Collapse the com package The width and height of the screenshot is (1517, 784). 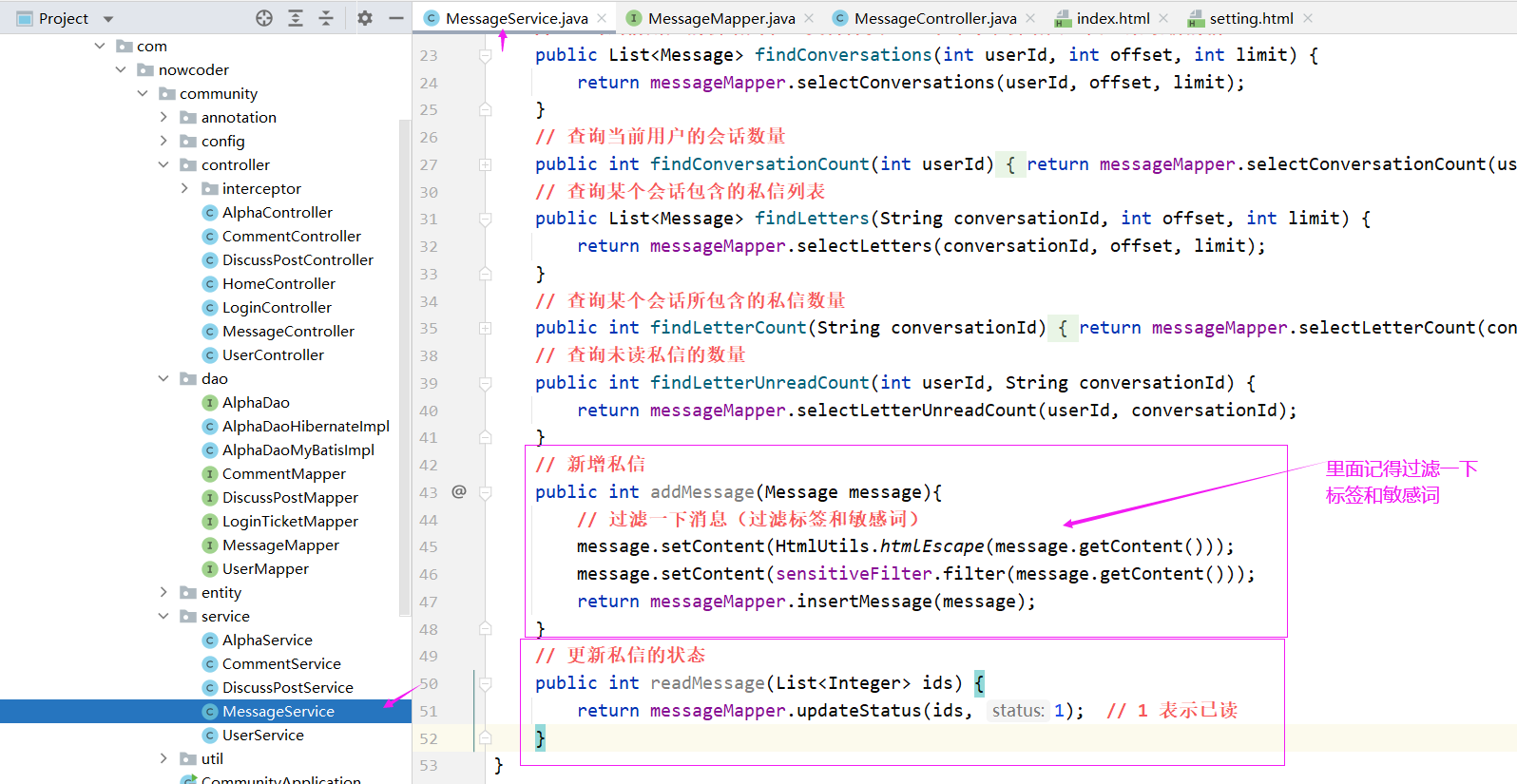pos(100,46)
